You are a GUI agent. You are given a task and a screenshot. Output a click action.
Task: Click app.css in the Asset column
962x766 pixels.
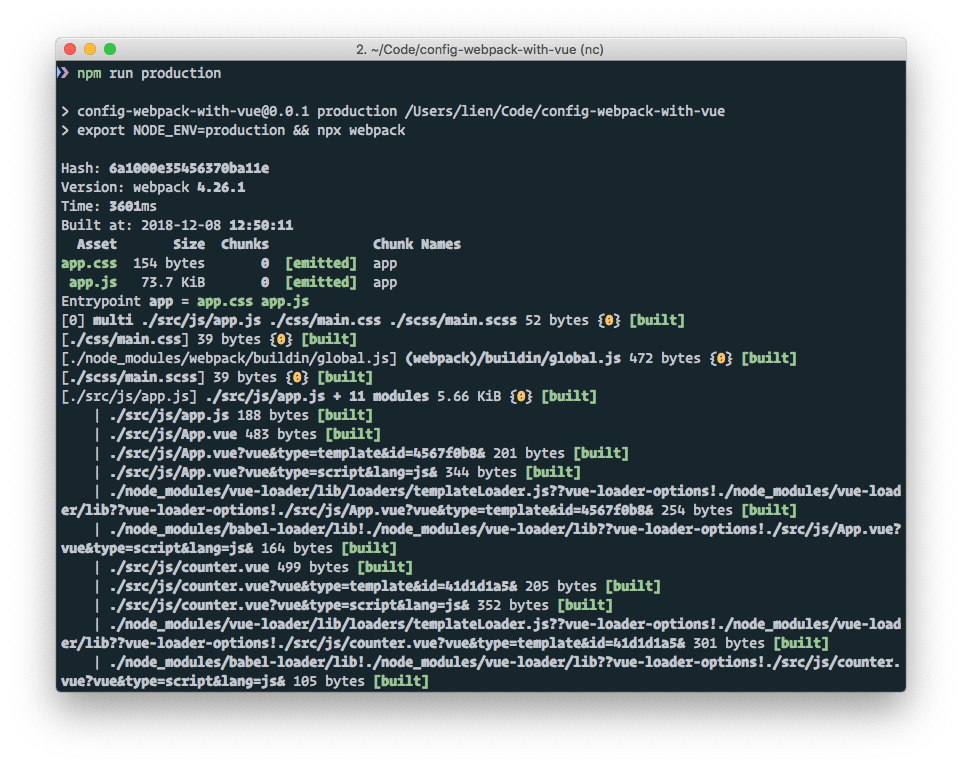(88, 263)
